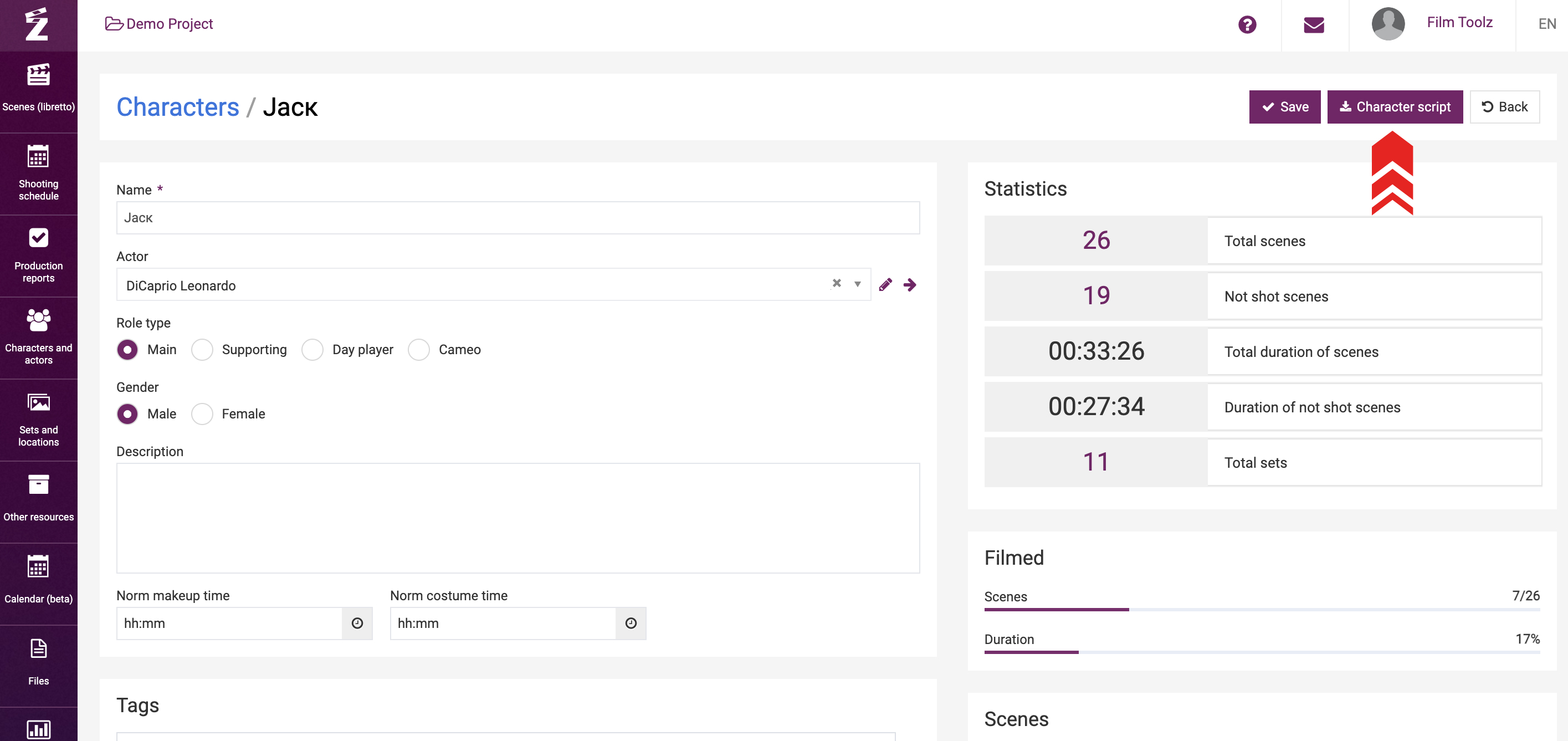Open statistics bar-chart icon in sidebar

coord(38,729)
